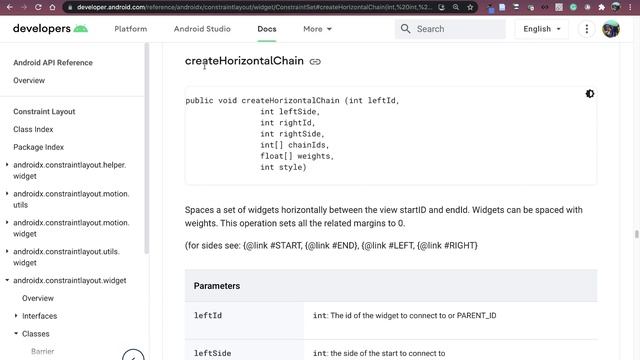Image resolution: width=640 pixels, height=360 pixels.
Task: Open the English language dropdown
Action: click(541, 29)
